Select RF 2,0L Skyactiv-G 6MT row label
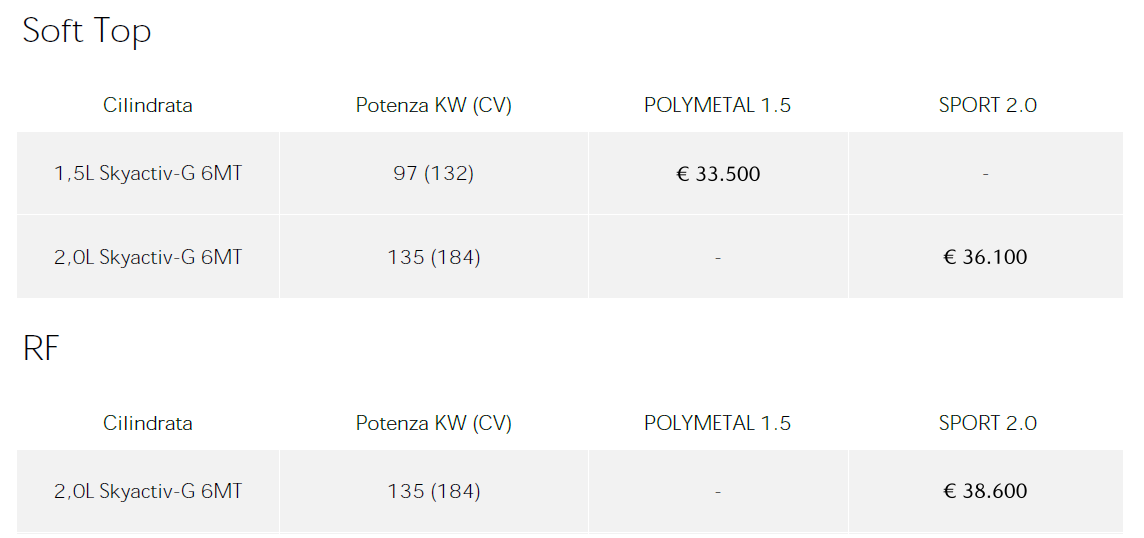Viewport: 1144px width, 538px height. 147,492
